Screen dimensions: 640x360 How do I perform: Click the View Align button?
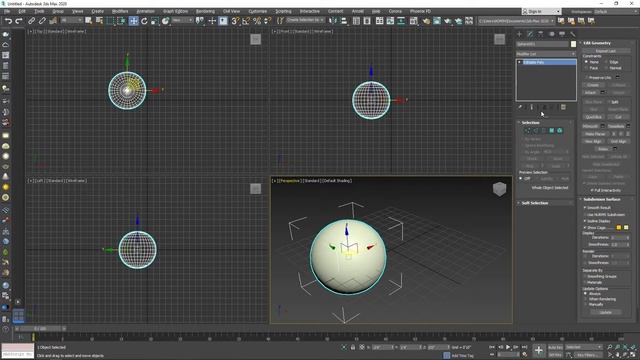coord(593,141)
